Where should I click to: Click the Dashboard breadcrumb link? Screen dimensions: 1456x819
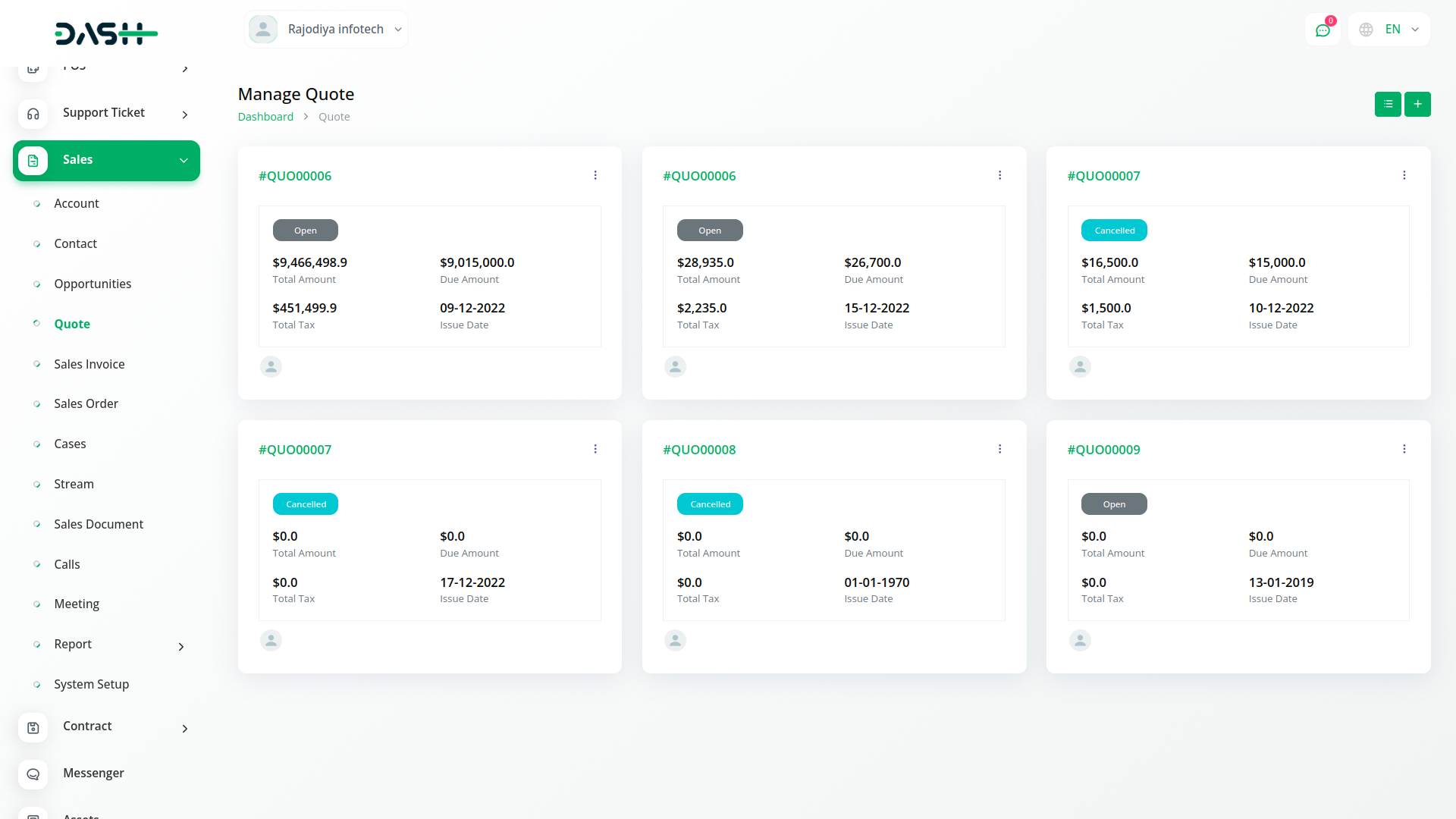pyautogui.click(x=265, y=117)
